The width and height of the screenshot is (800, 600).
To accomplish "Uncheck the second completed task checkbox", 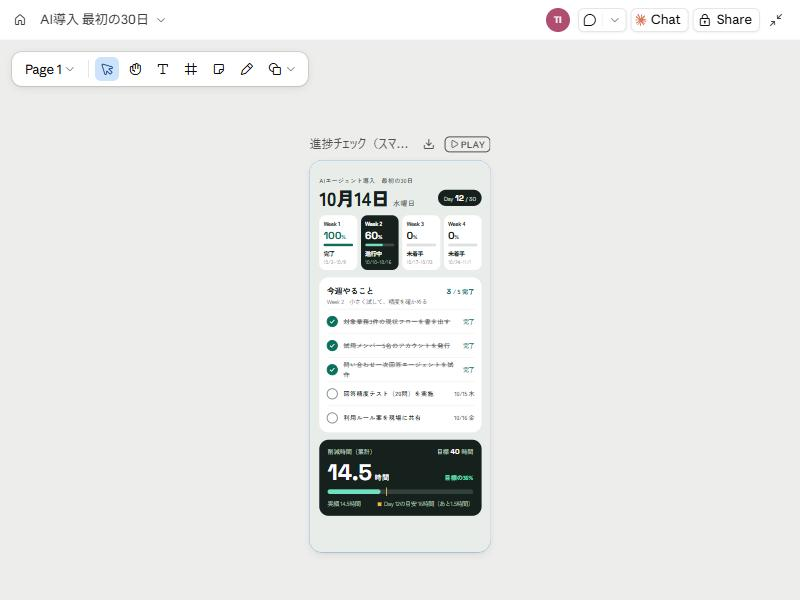I will 332,345.
